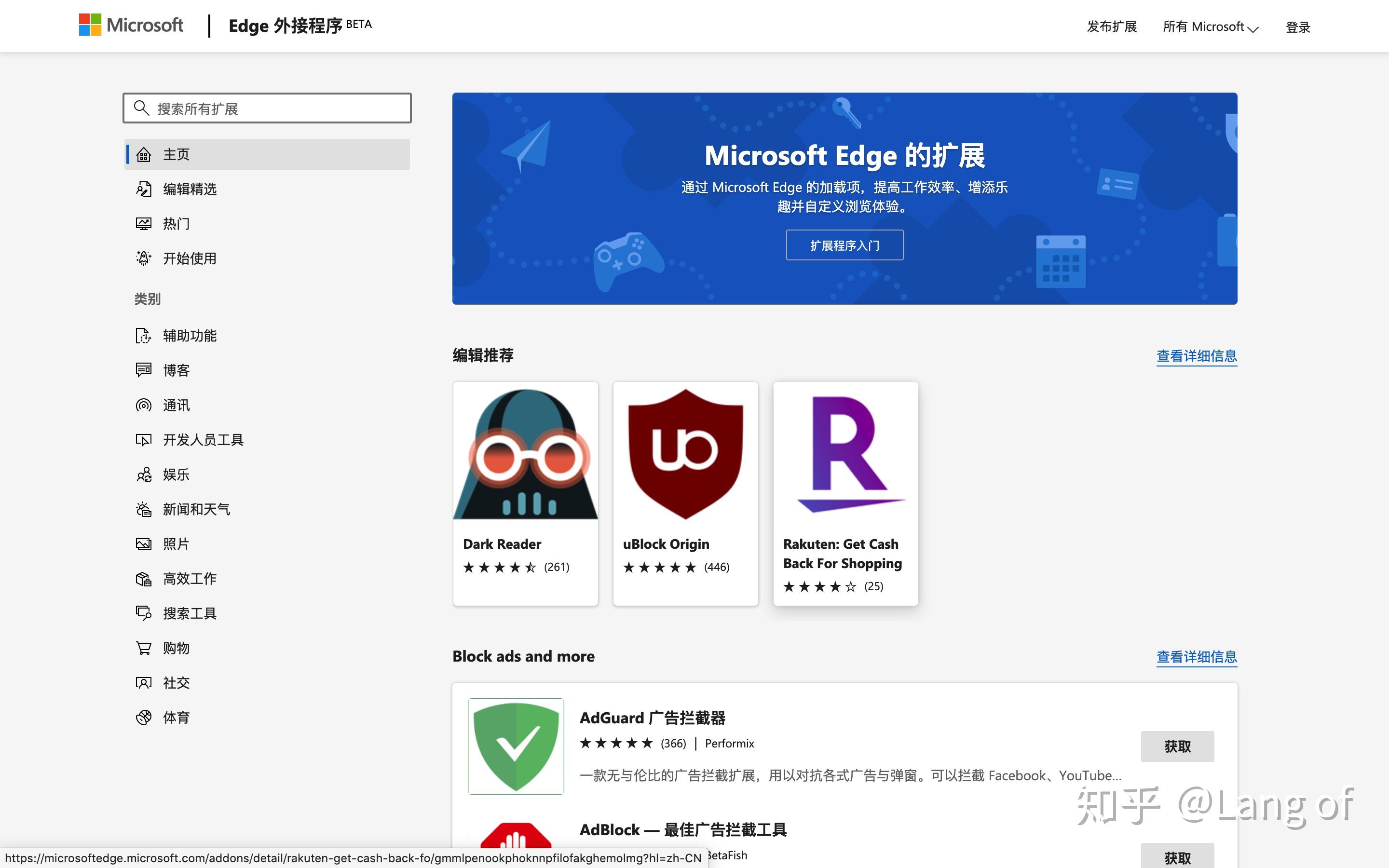The width and height of the screenshot is (1389, 868).
Task: Expand the 所有 Microsoft dropdown
Action: [x=1211, y=27]
